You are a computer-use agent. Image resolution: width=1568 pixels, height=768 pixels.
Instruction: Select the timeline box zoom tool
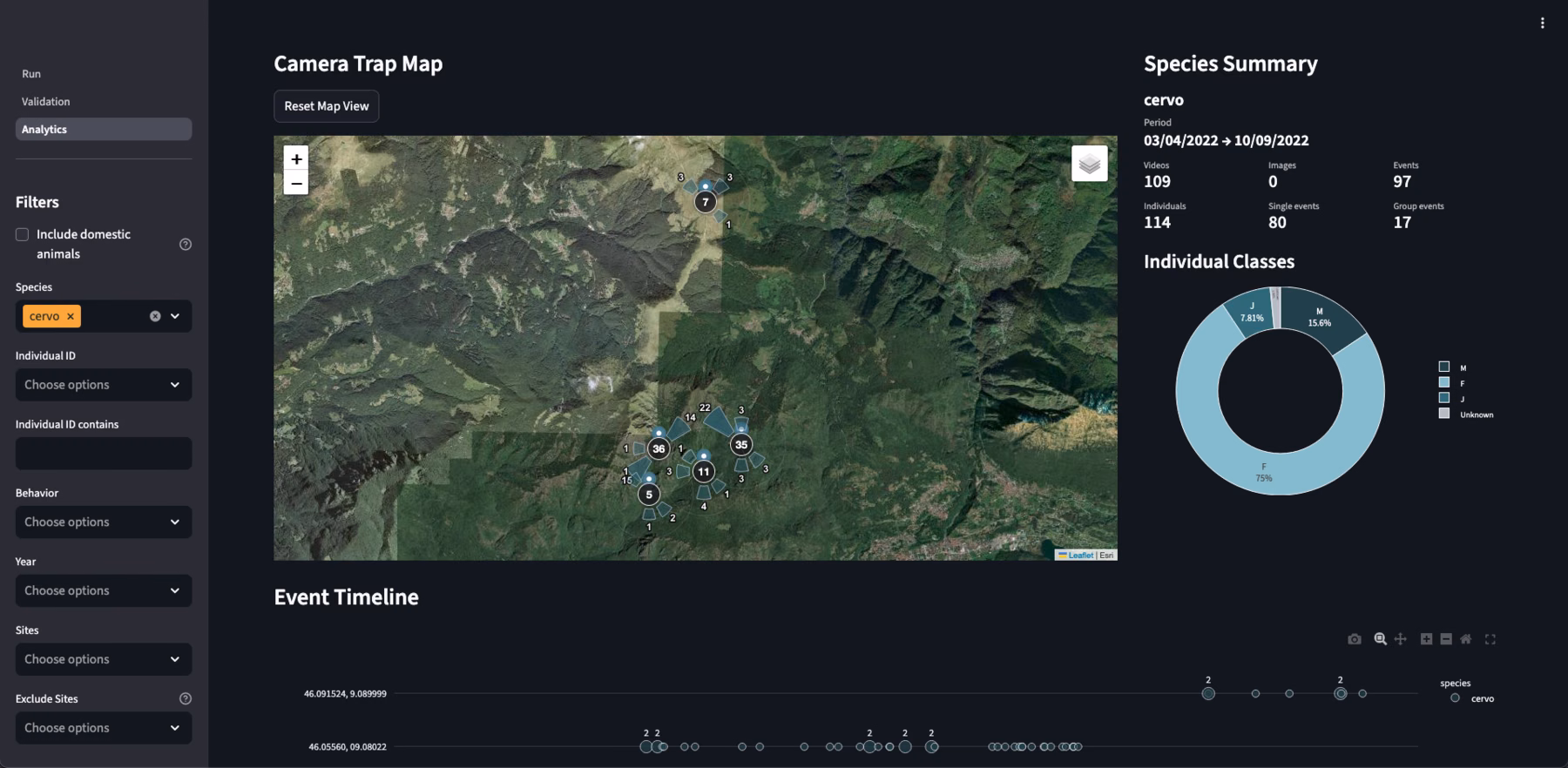click(1380, 639)
